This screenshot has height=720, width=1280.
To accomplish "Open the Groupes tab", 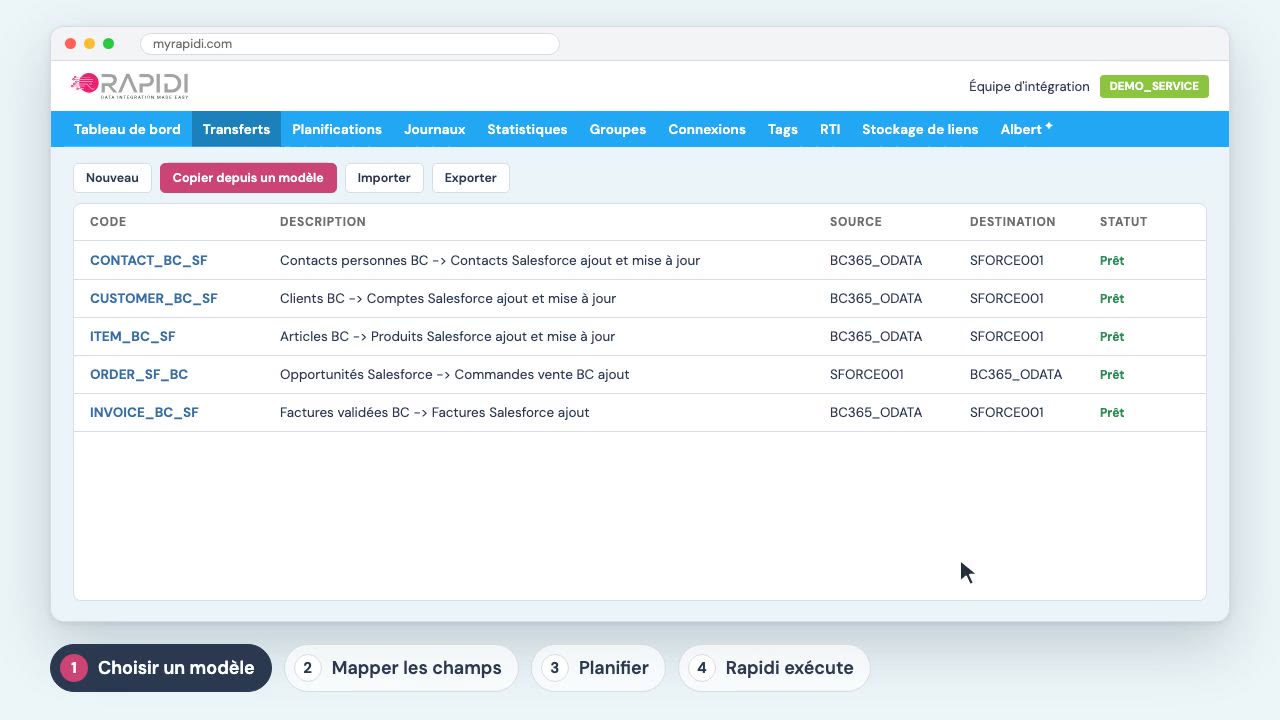I will 618,129.
